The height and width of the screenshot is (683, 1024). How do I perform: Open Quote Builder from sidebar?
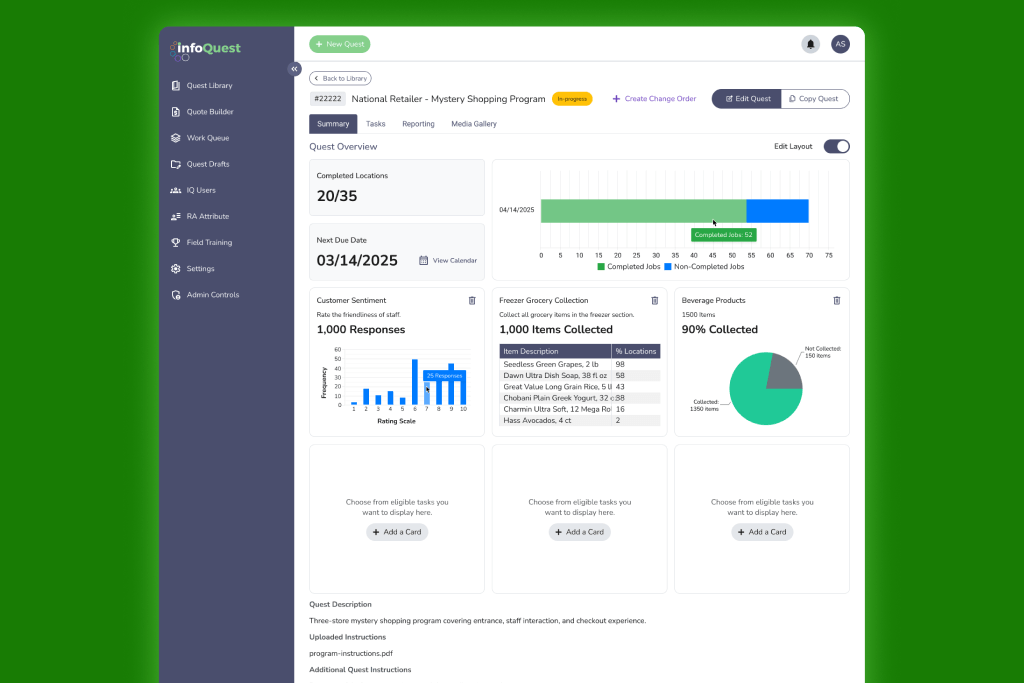(202, 112)
